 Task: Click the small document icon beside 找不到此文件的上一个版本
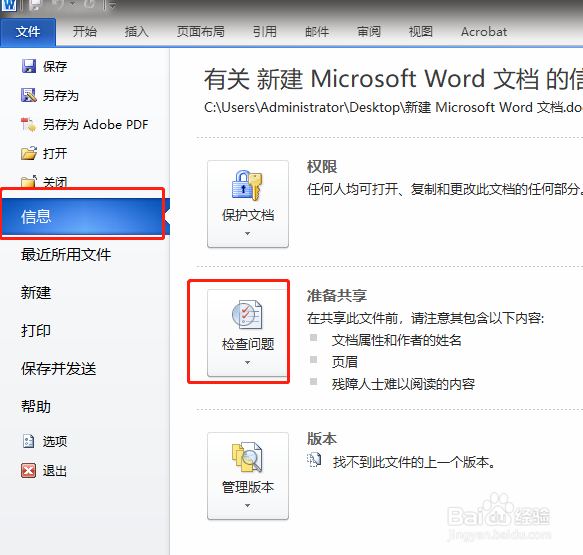[x=314, y=460]
